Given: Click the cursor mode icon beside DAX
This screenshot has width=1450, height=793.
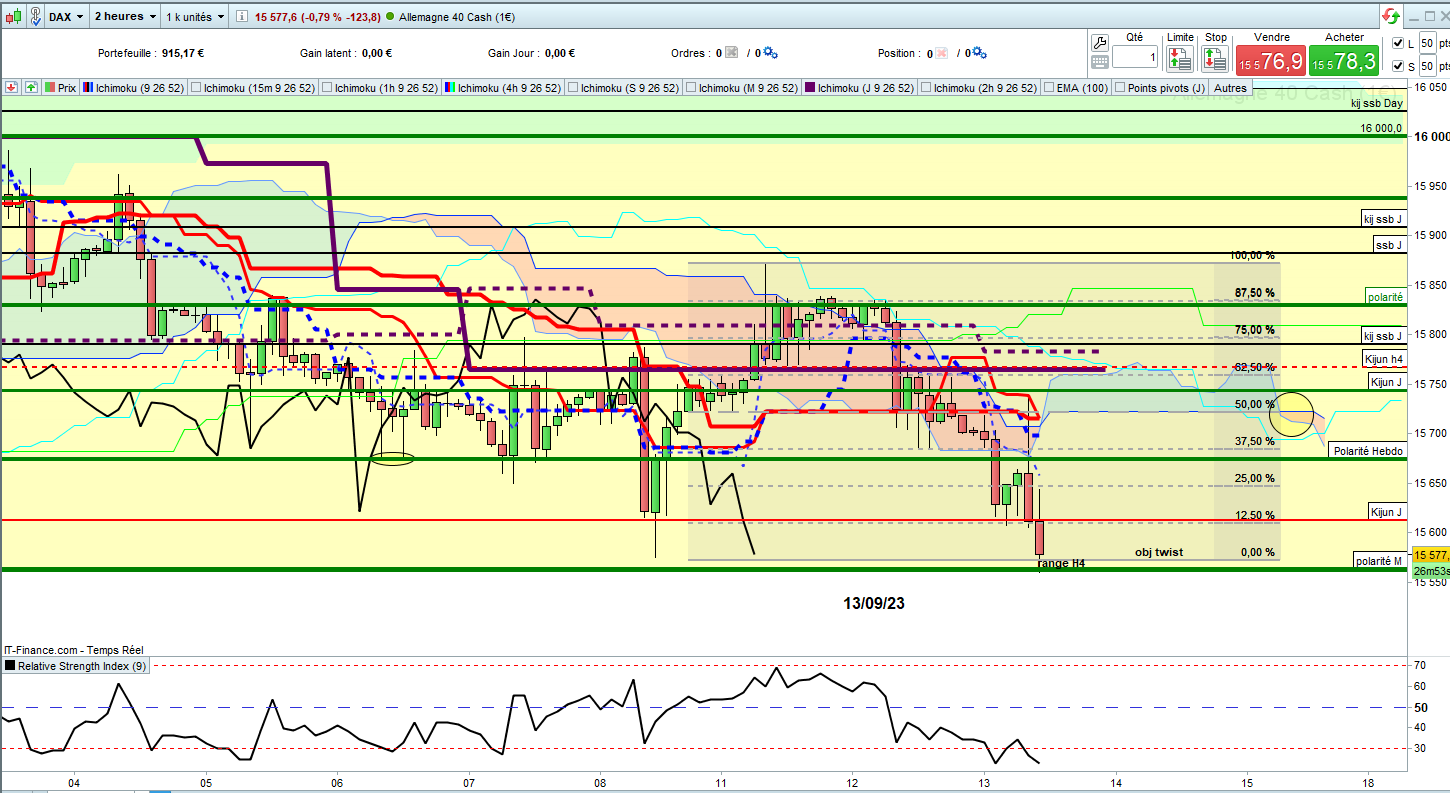Looking at the screenshot, I should point(35,17).
